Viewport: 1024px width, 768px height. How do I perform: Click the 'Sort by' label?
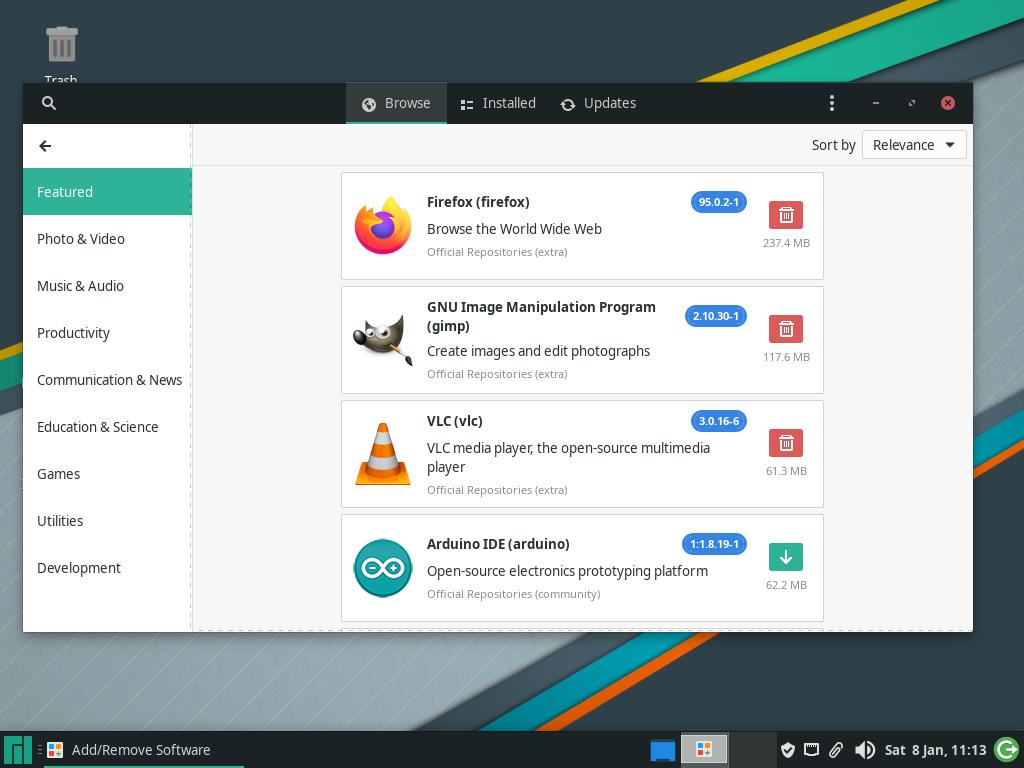[x=833, y=145]
